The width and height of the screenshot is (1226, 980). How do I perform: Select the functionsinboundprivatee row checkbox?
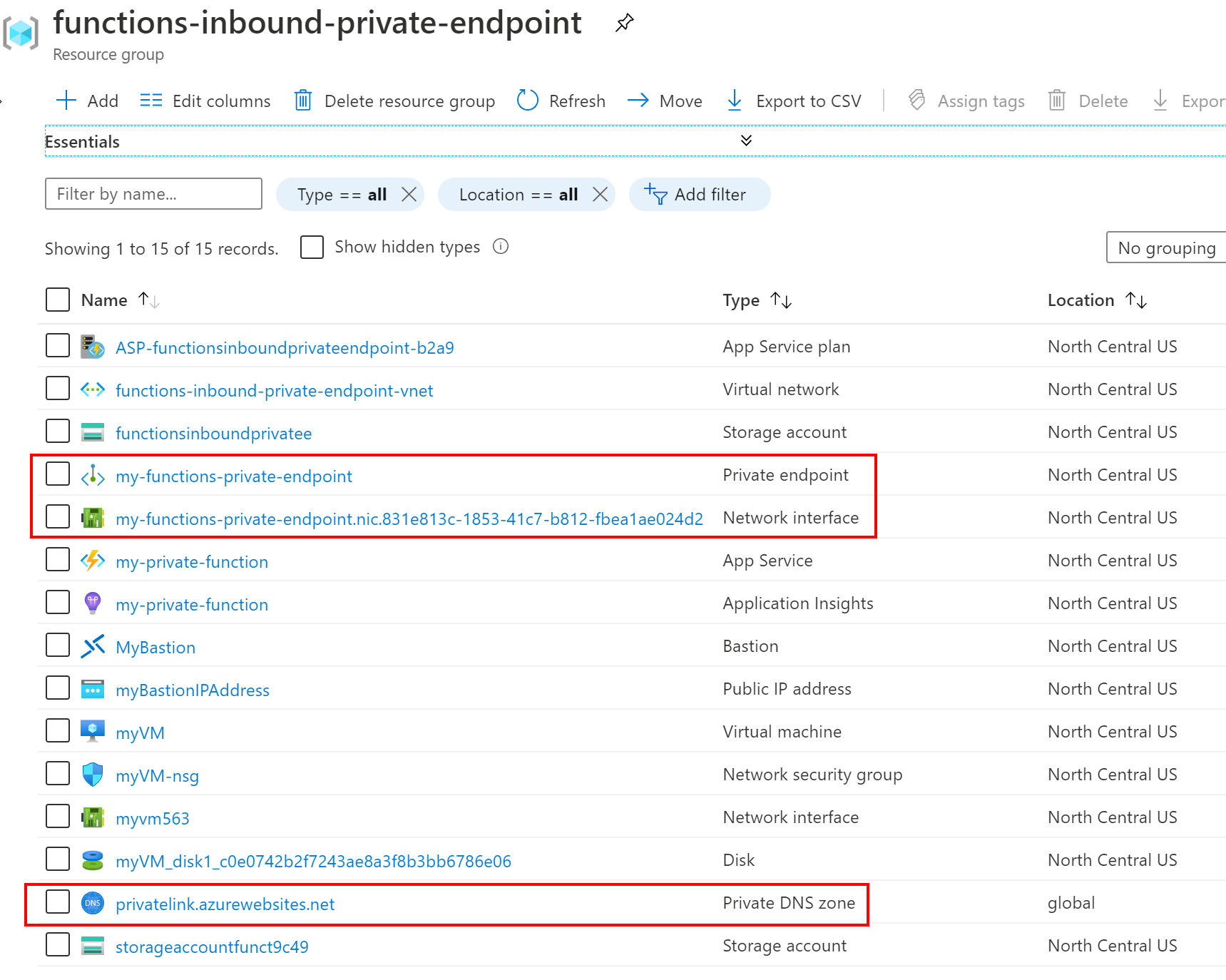pos(58,431)
